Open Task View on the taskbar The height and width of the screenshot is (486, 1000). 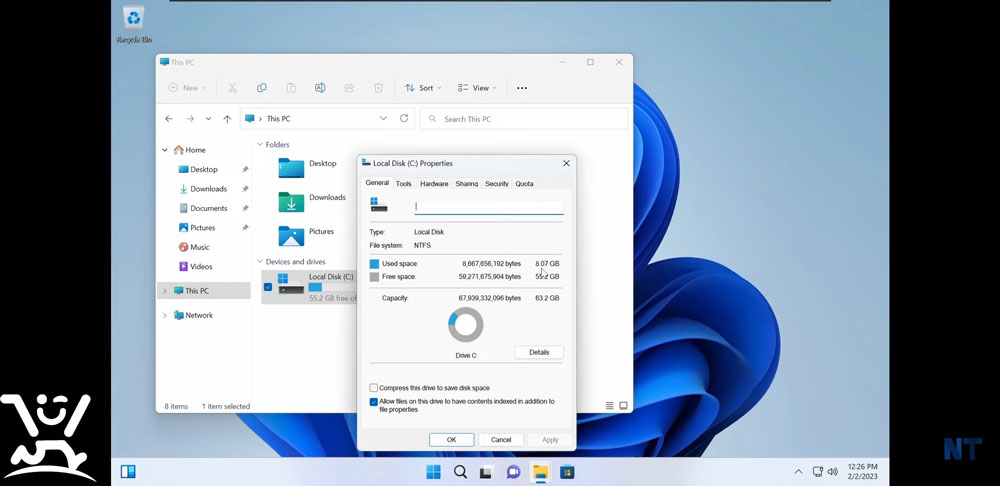487,472
